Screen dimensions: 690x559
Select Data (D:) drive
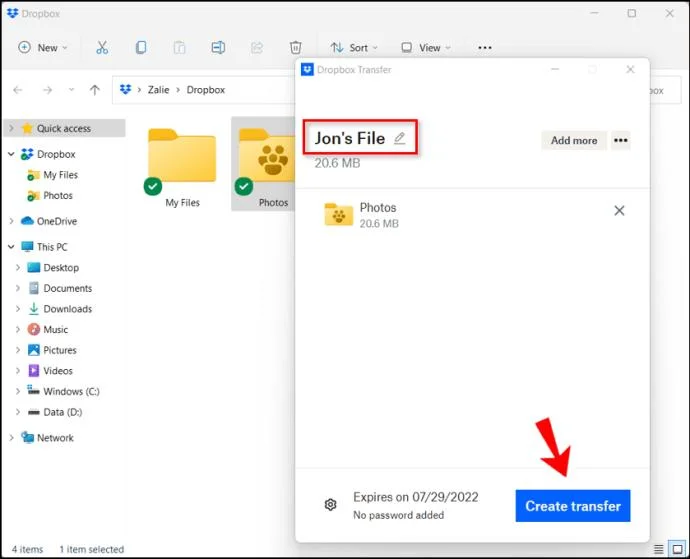[x=62, y=412]
